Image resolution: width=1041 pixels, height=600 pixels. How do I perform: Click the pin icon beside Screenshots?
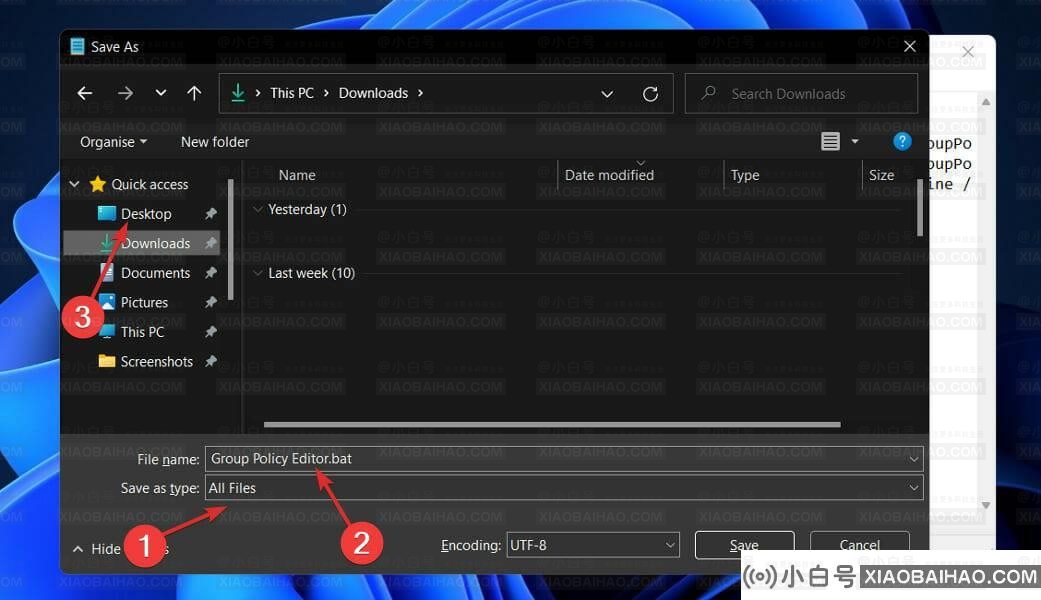pyautogui.click(x=210, y=361)
